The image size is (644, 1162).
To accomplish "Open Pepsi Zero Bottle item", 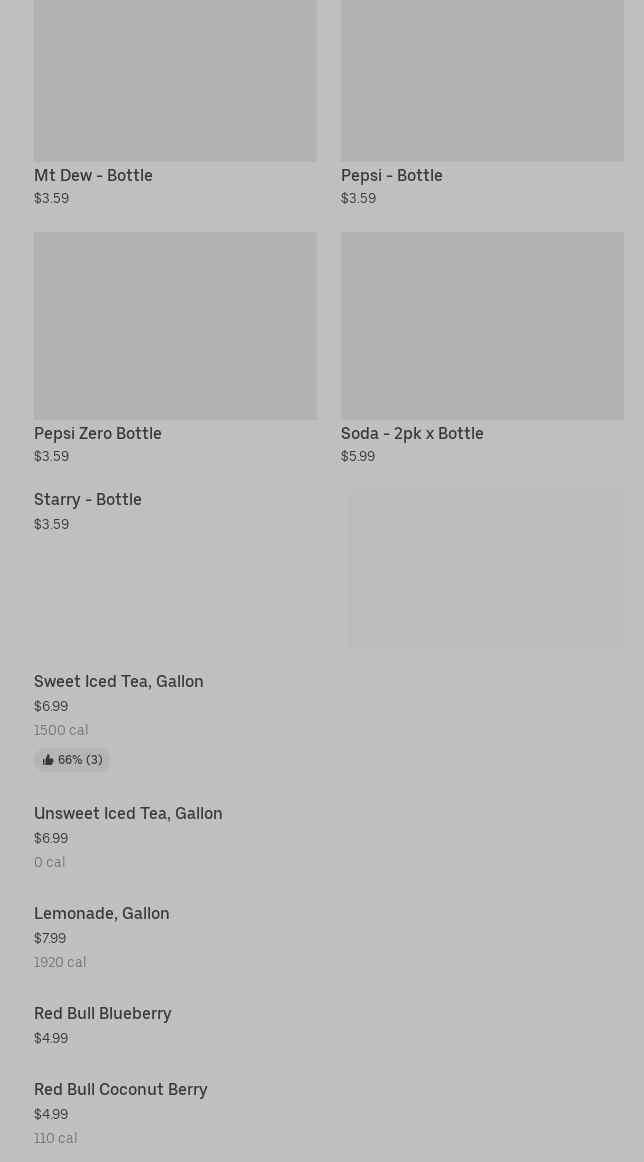I will [97, 434].
